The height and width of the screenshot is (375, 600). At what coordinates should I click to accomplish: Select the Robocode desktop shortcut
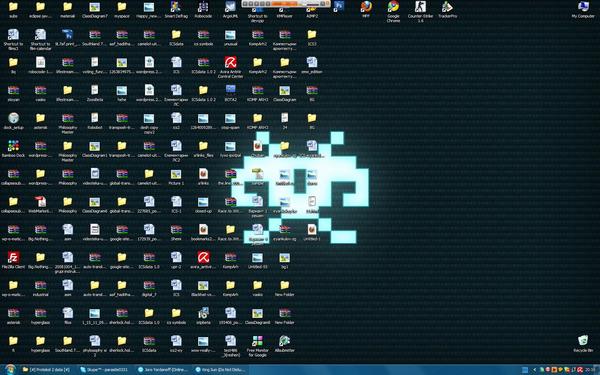tap(203, 10)
